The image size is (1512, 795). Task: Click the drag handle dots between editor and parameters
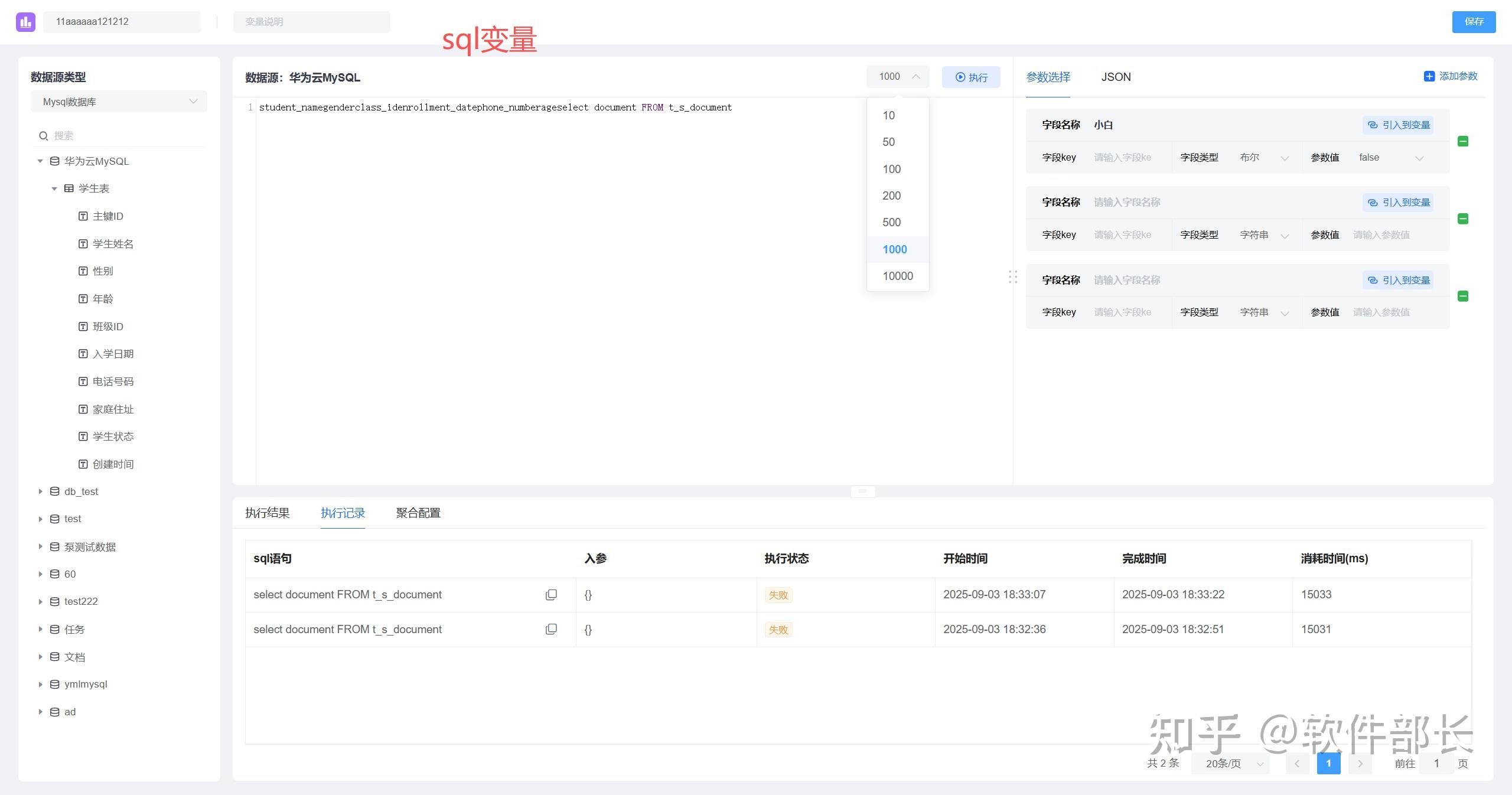(1013, 277)
